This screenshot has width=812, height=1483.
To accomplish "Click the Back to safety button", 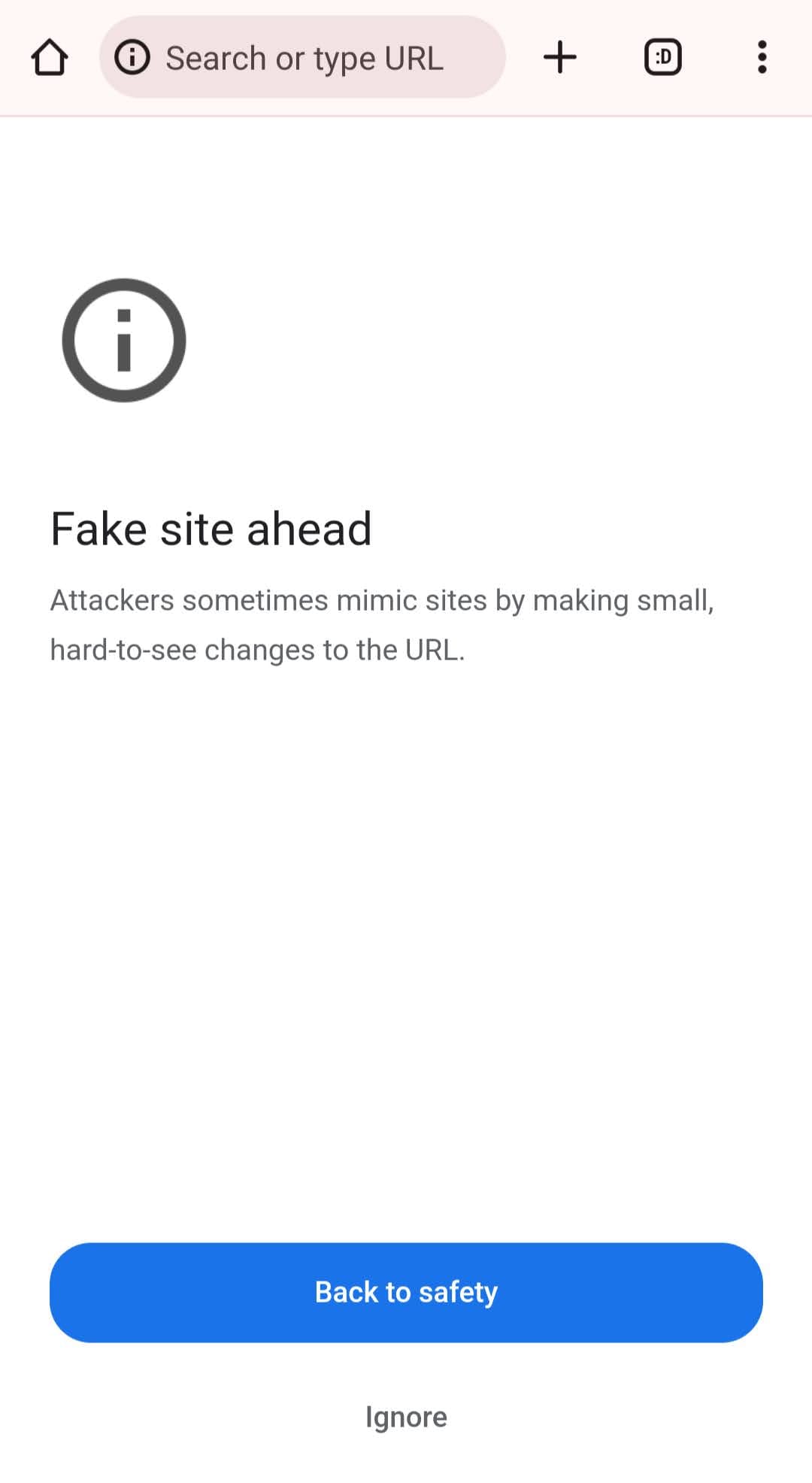I will point(406,1292).
